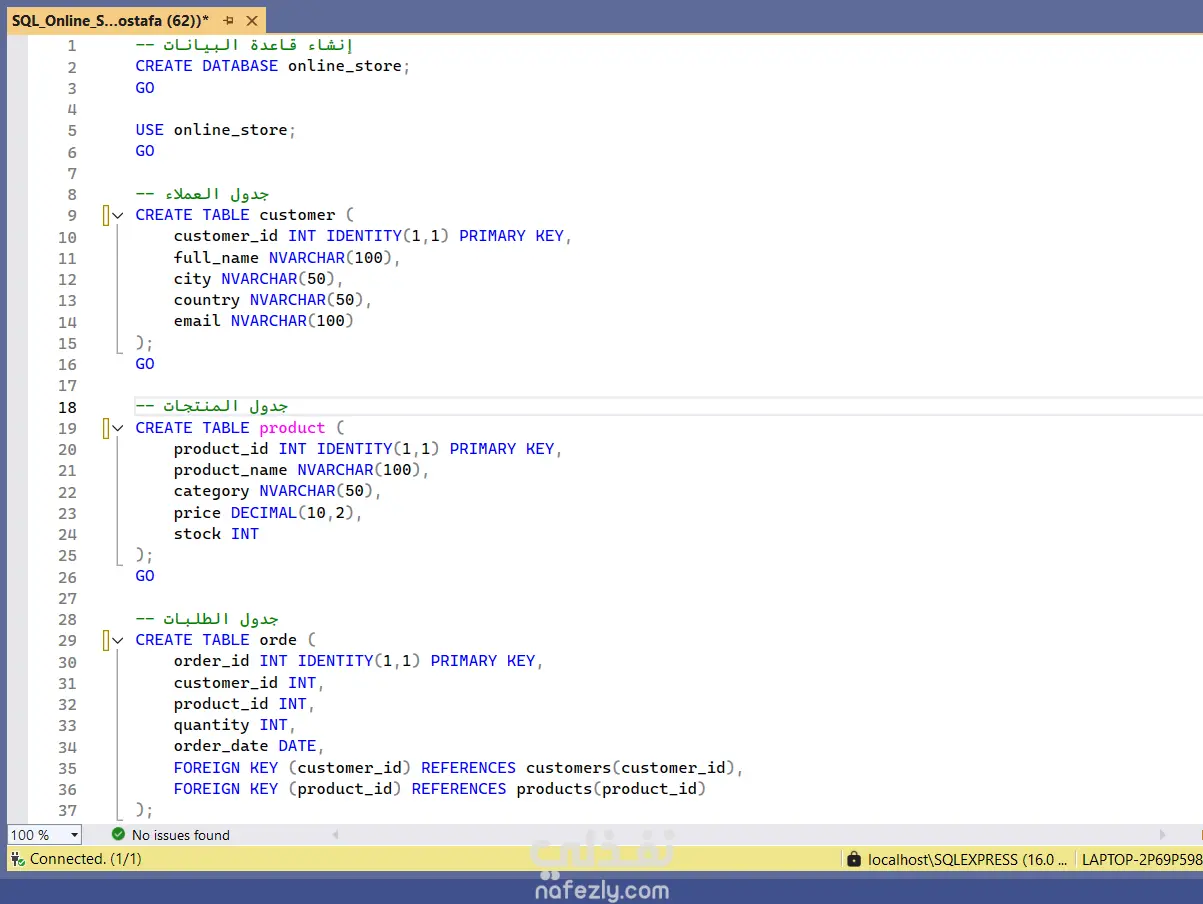
Task: Click the horizontal scrollbar right arrow
Action: pyautogui.click(x=1162, y=835)
